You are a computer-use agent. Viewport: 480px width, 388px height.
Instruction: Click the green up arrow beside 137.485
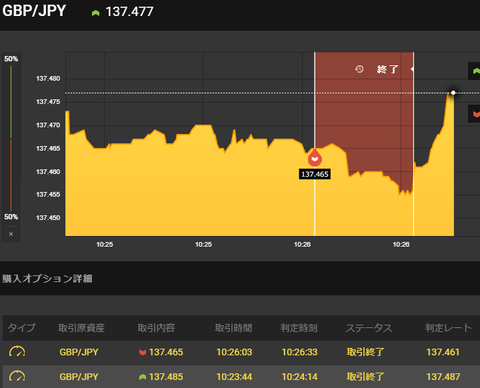(142, 377)
